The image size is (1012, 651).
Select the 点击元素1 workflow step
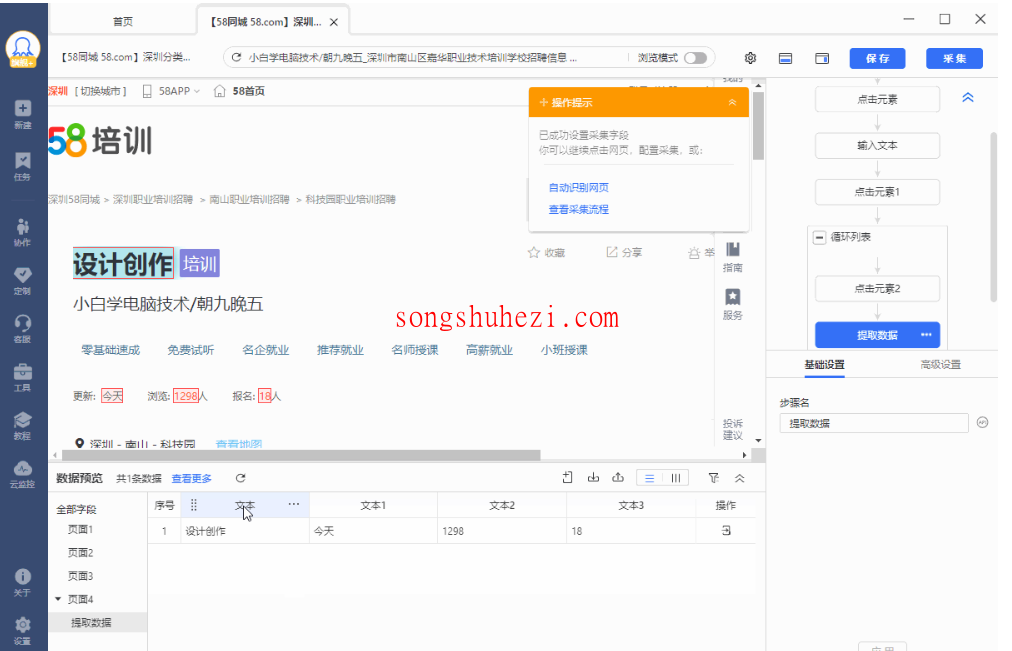point(877,192)
